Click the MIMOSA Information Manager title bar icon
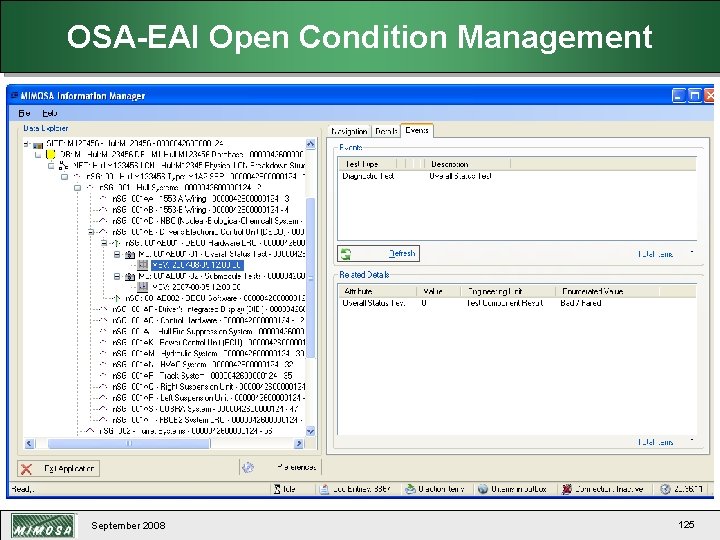 (x=14, y=96)
